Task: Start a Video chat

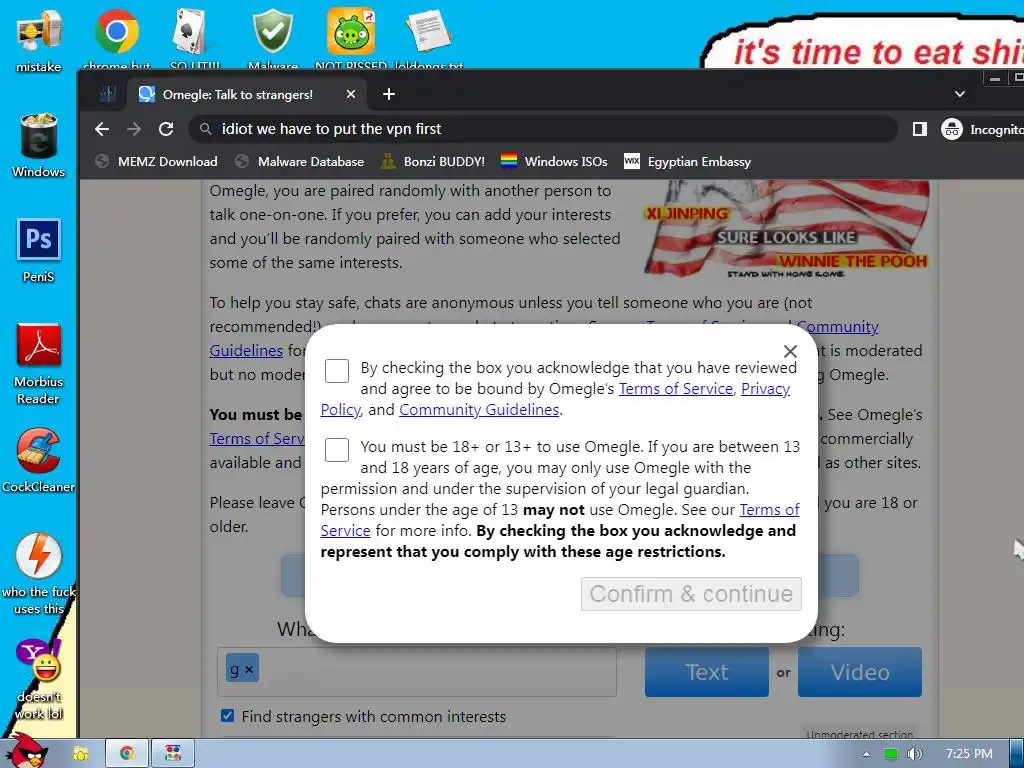Action: [859, 672]
